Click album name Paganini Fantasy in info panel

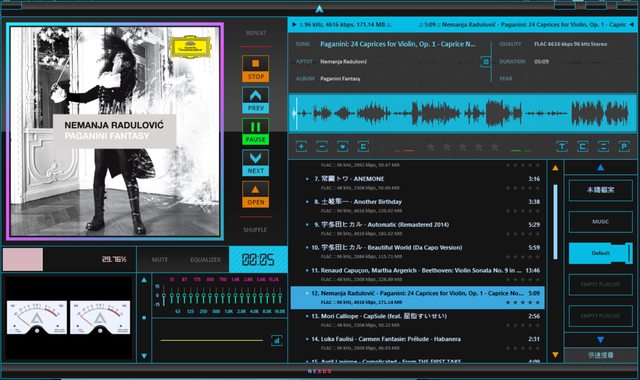coord(340,78)
